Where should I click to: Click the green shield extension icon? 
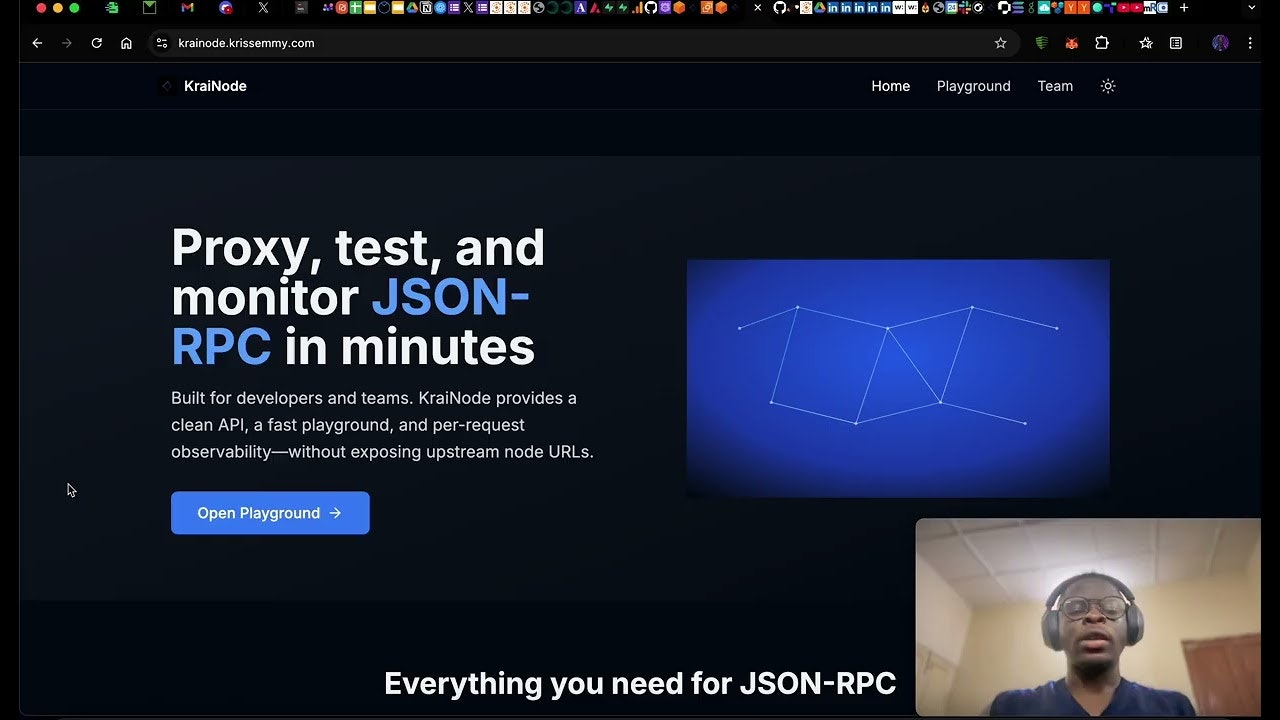(x=1041, y=43)
